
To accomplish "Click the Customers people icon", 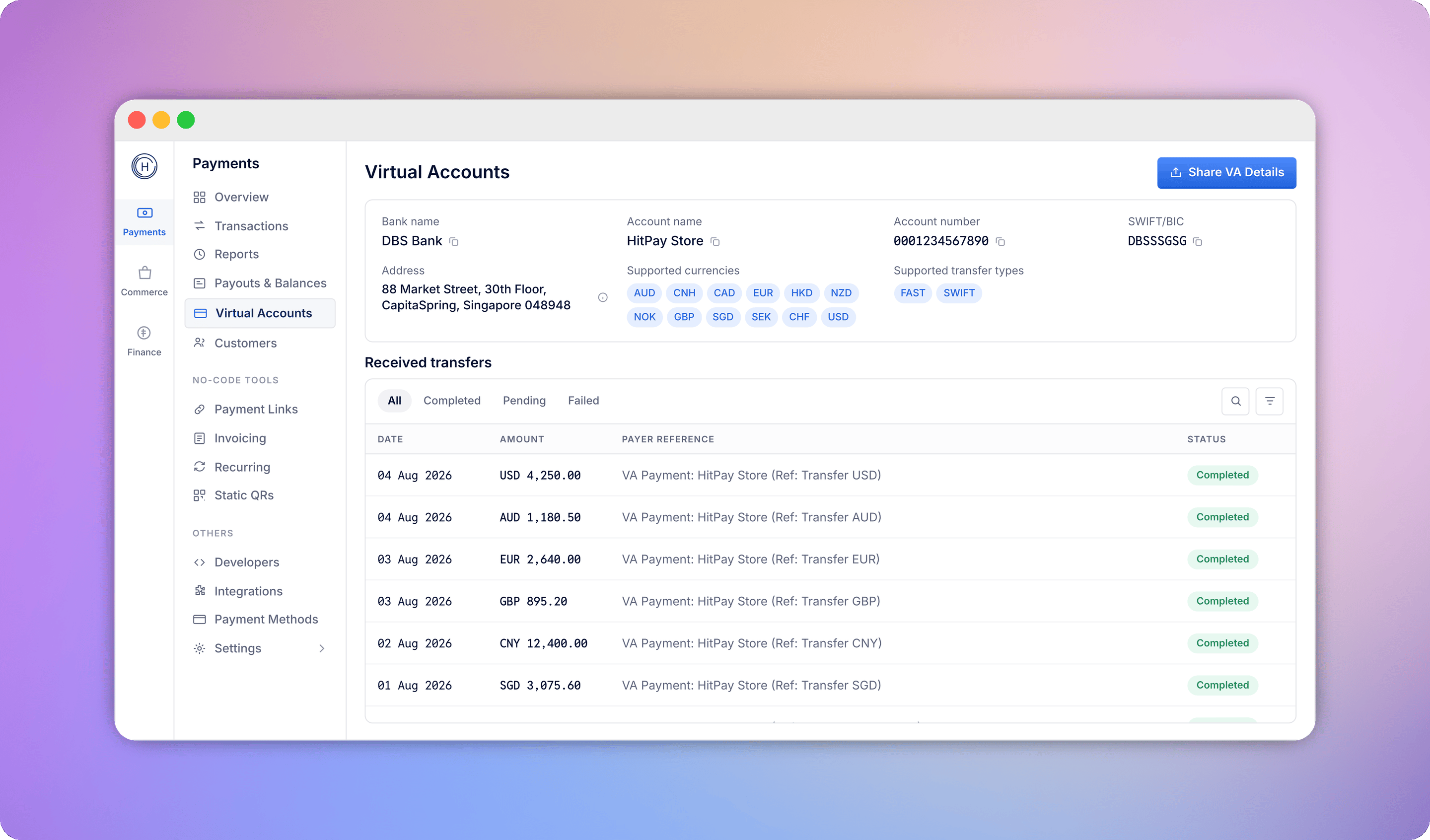I will point(199,343).
